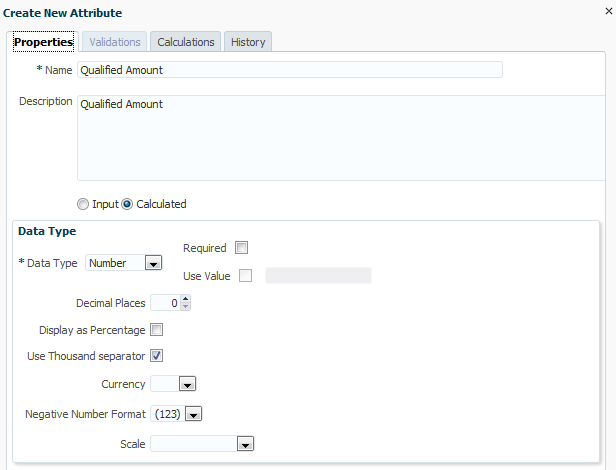Enable Display as Percentage checkbox
616x470 pixels.
click(156, 330)
